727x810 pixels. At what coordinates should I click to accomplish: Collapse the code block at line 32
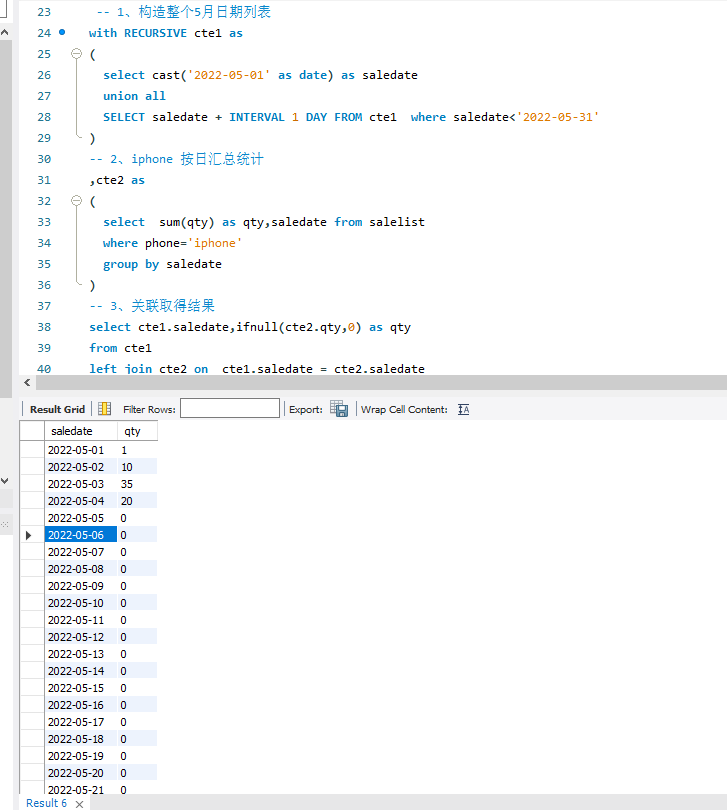click(x=76, y=200)
